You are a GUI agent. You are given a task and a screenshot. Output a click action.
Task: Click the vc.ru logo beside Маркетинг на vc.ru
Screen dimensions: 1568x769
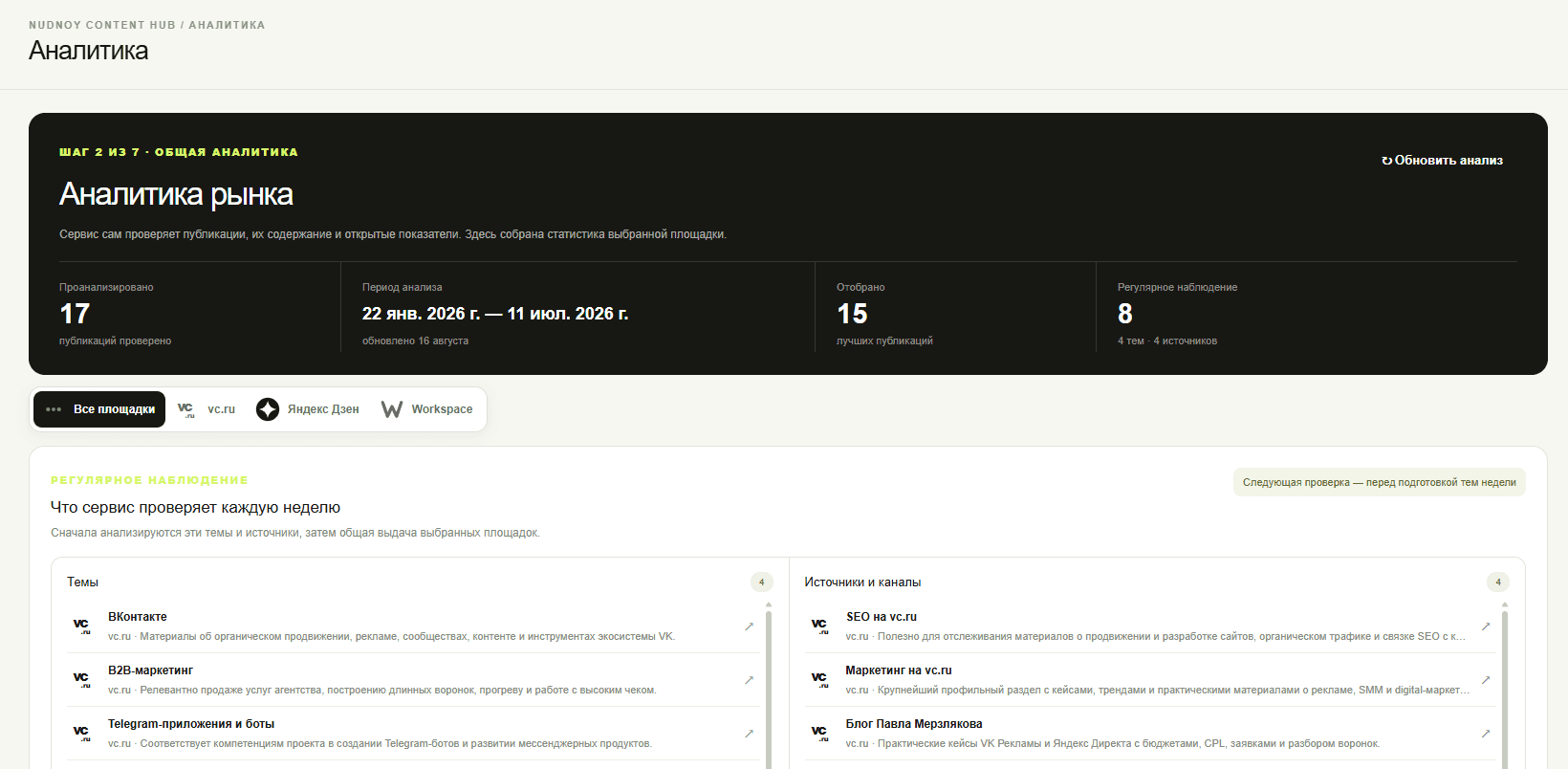click(x=819, y=680)
